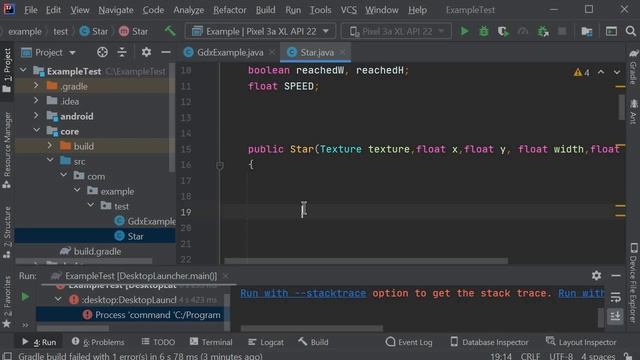This screenshot has height=360, width=640.
Task: Go to next highlighted warning arrow
Action: point(617,72)
